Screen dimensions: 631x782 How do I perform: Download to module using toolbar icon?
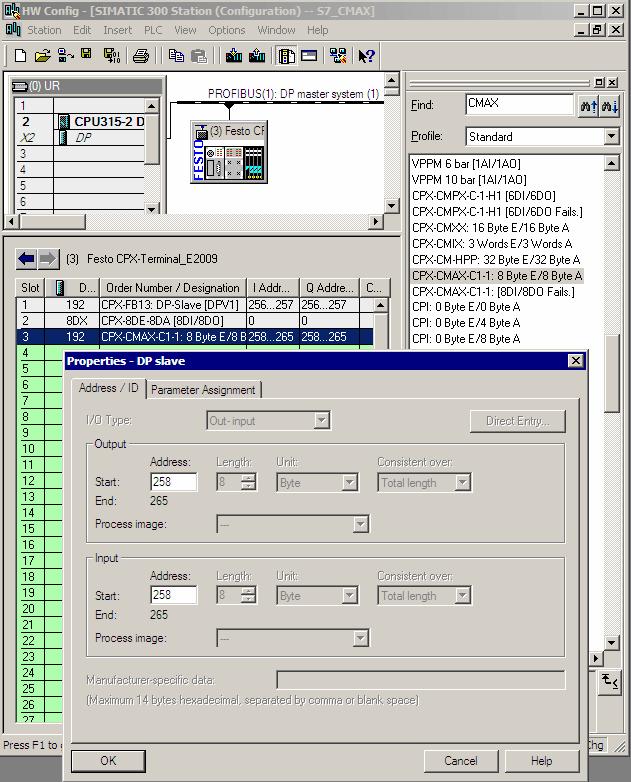point(233,55)
